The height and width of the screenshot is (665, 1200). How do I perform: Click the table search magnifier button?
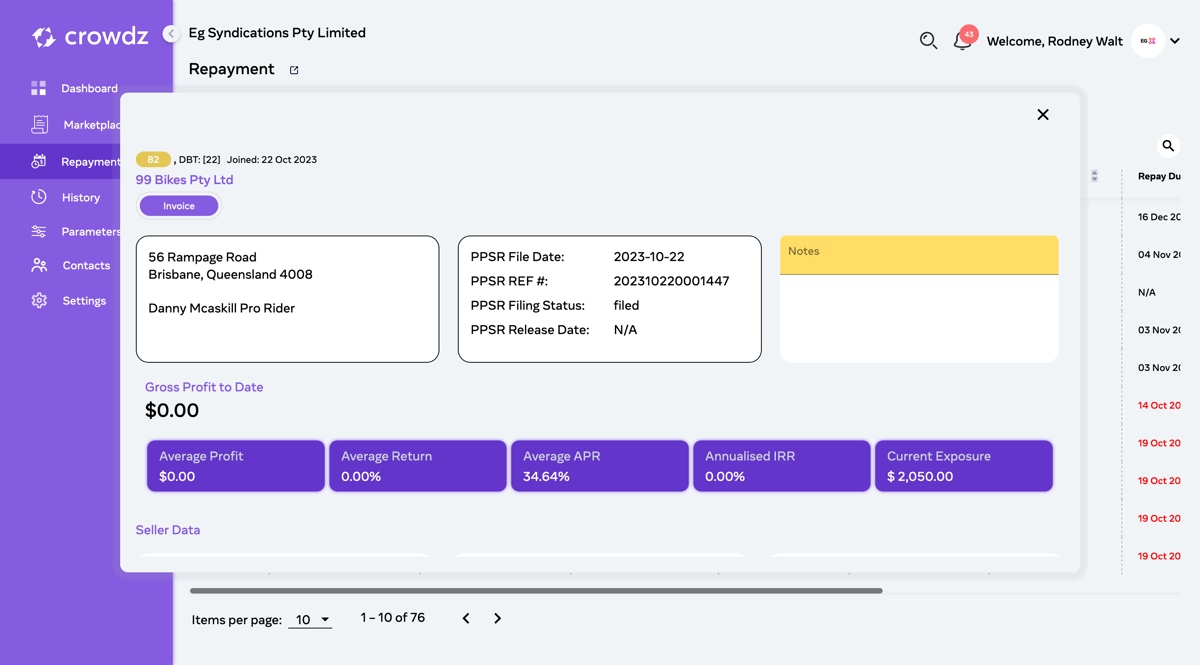[1168, 146]
